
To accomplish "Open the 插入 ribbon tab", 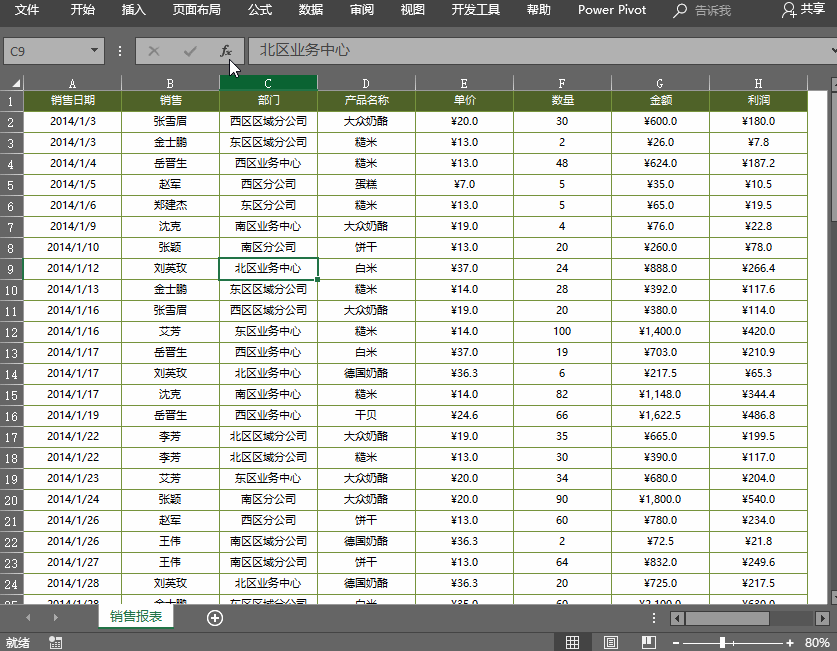I will tap(133, 10).
